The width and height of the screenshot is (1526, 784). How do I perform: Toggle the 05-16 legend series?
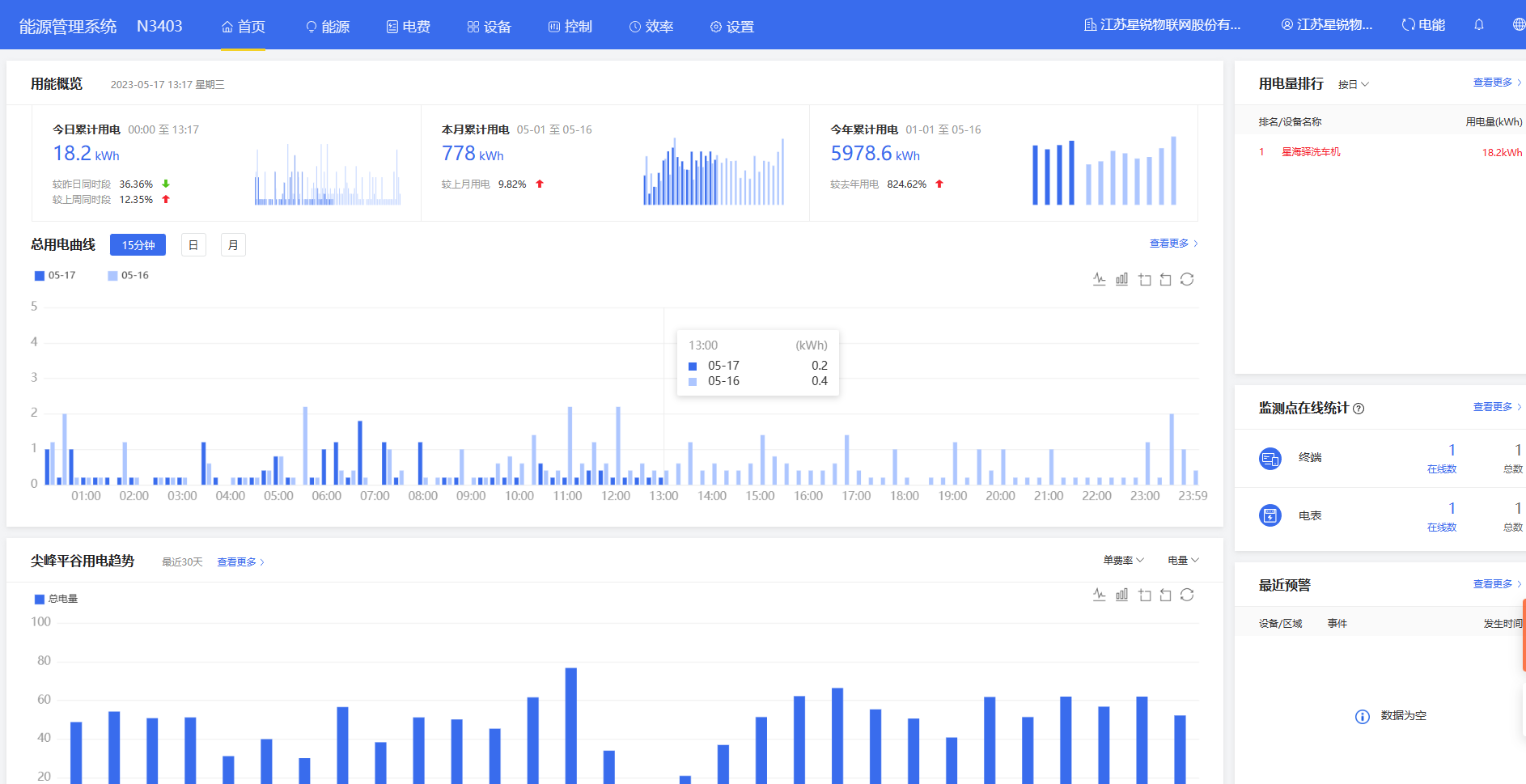click(x=128, y=276)
